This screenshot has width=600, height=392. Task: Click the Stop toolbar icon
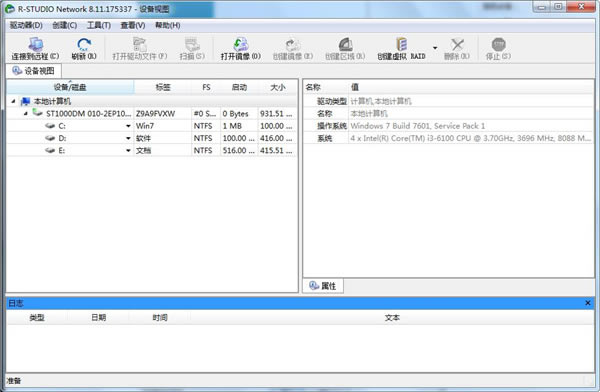click(x=498, y=44)
